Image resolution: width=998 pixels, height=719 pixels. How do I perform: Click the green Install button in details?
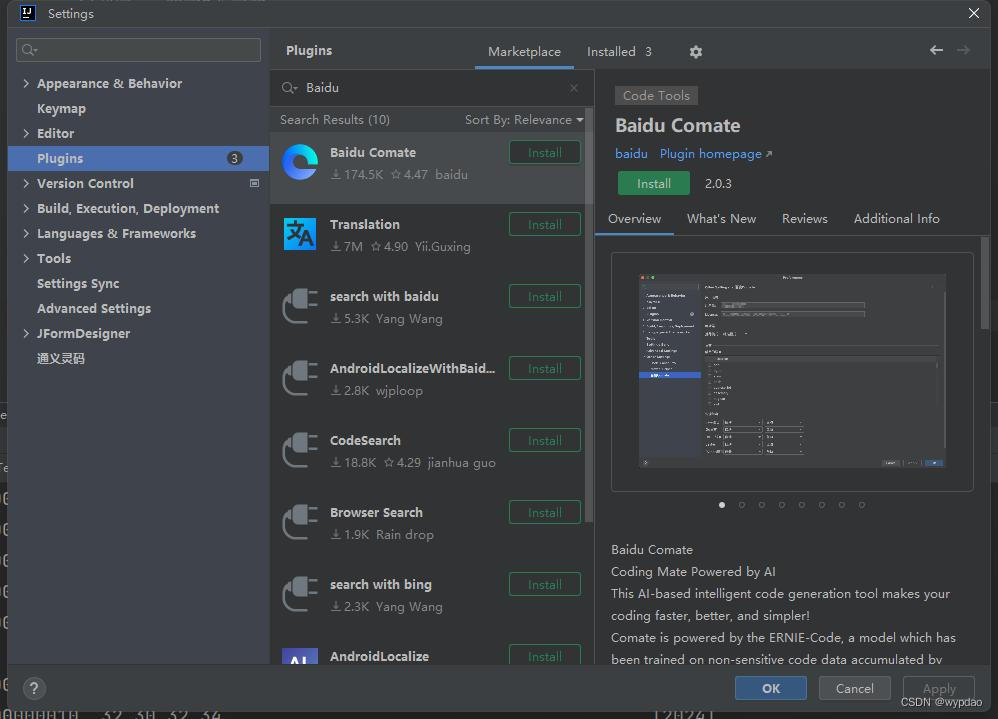654,183
